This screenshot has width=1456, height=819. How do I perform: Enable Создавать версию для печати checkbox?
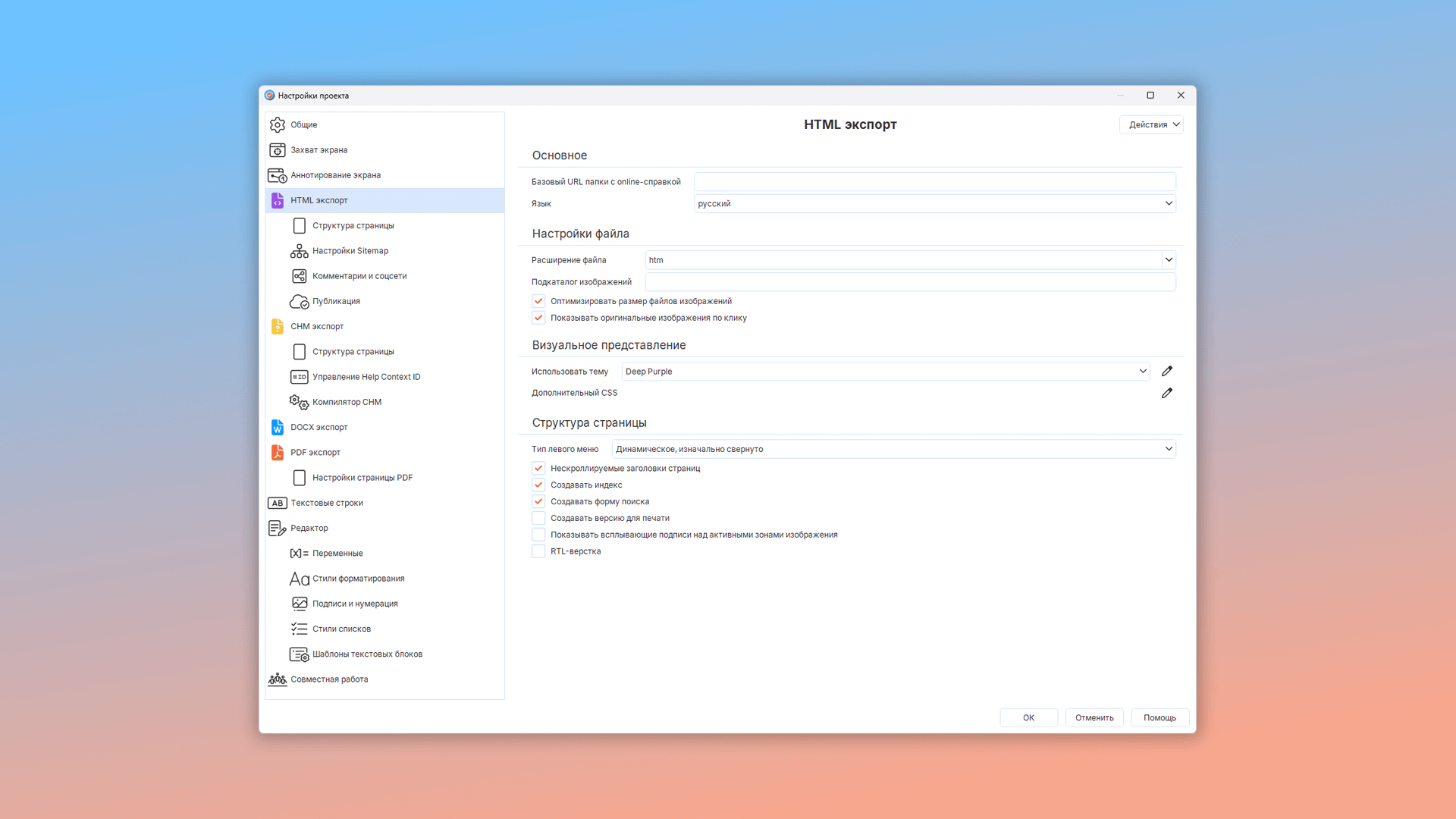coord(538,519)
